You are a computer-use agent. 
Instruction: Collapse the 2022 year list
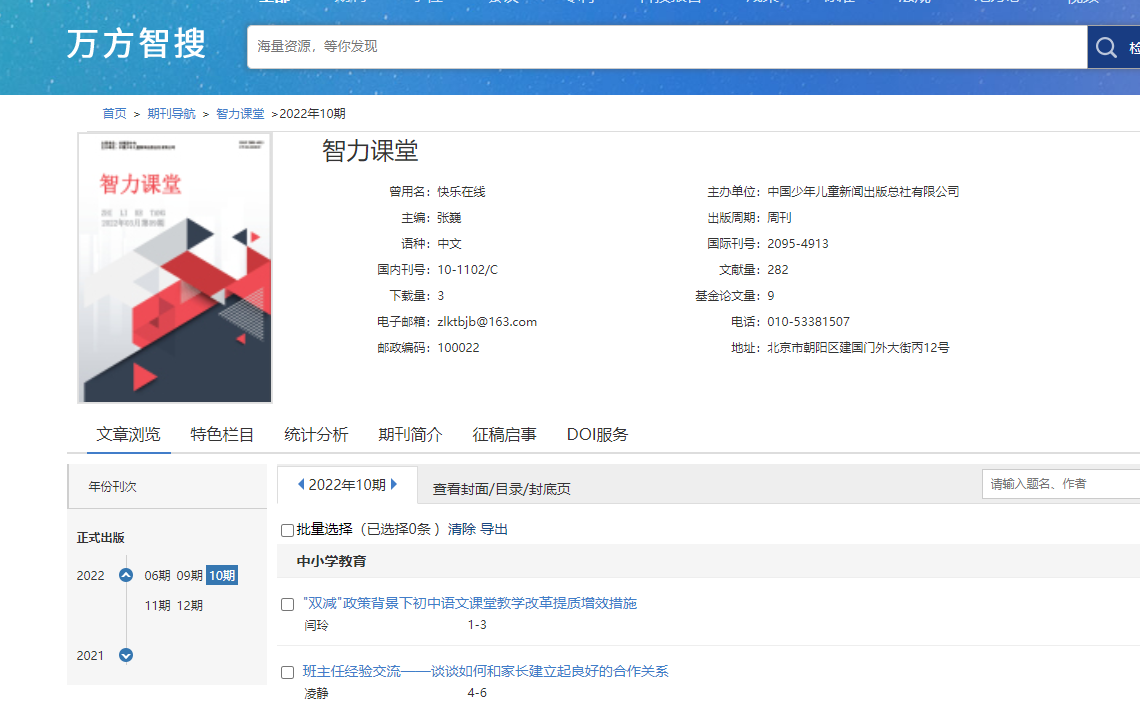tap(126, 575)
